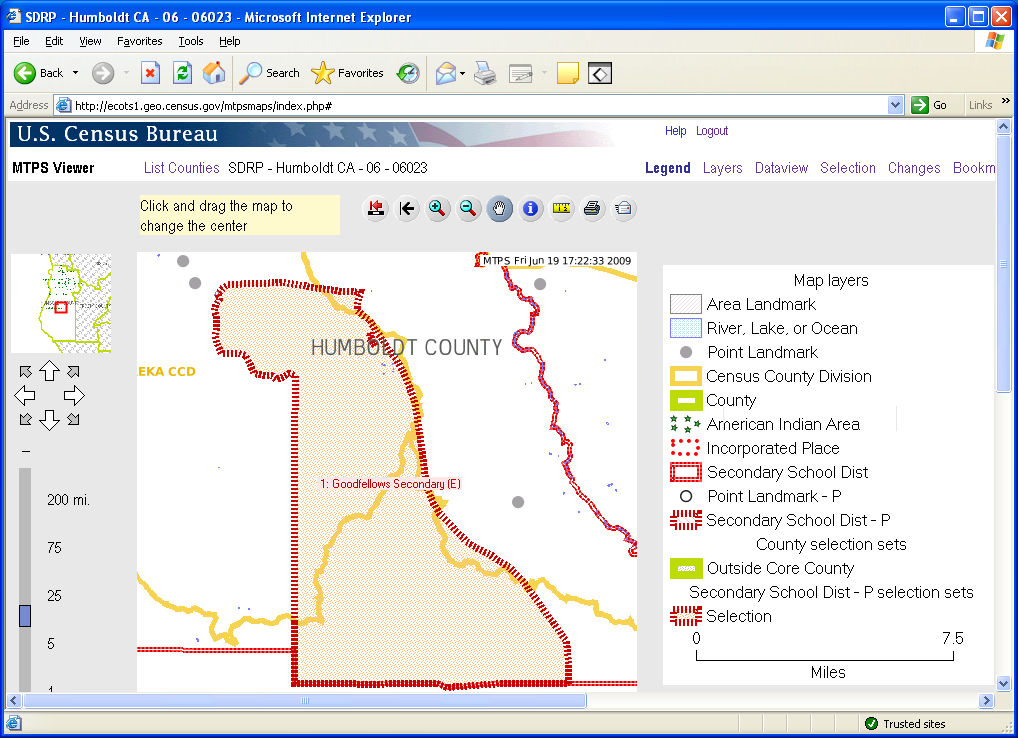
Task: Click the "200 mi." zoom scale label
Action: tap(68, 500)
